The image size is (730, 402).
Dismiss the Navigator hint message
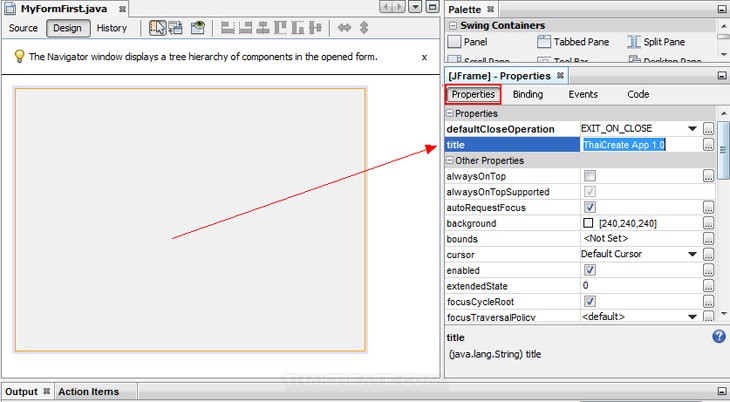(424, 57)
